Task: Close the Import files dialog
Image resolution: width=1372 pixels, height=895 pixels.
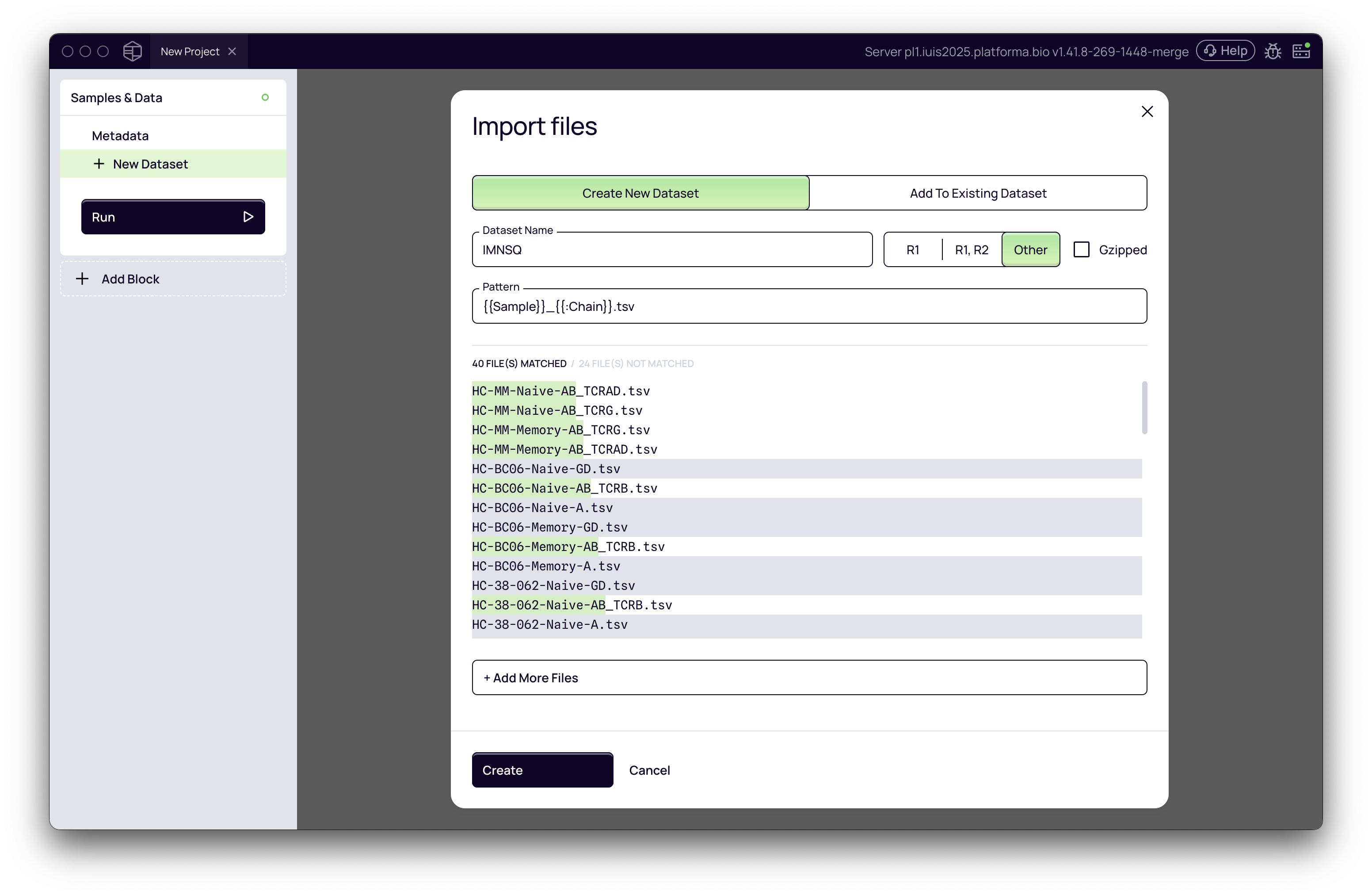Action: pos(1147,111)
